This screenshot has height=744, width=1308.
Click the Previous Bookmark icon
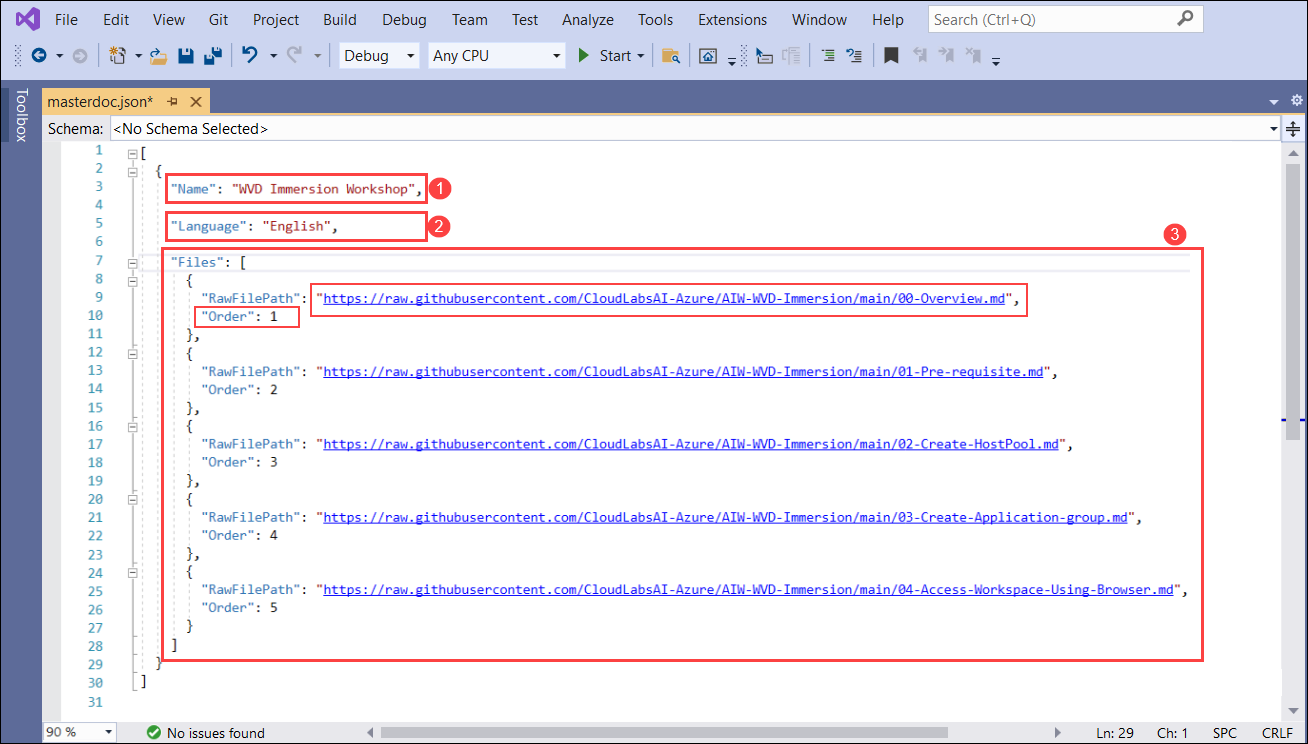920,56
